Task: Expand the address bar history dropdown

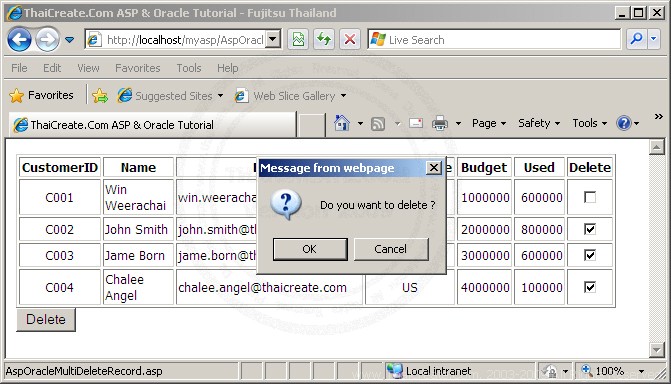Action: (273, 40)
